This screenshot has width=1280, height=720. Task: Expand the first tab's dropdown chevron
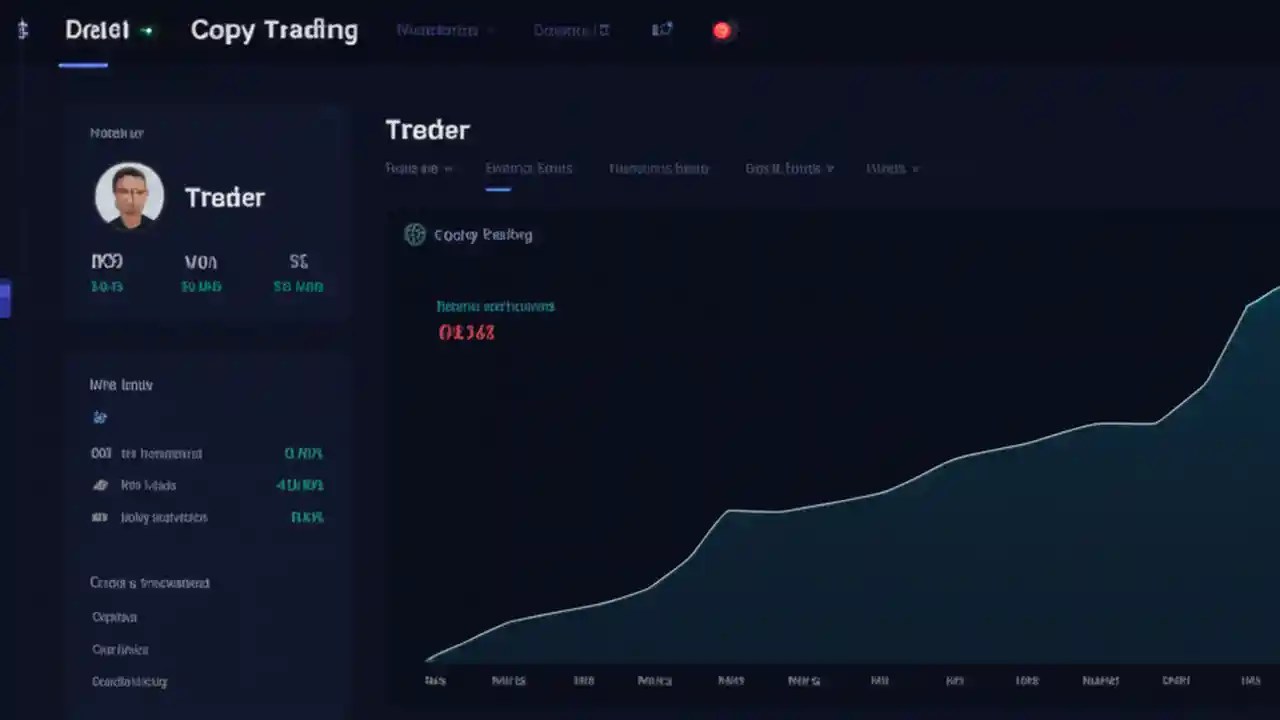tap(447, 168)
